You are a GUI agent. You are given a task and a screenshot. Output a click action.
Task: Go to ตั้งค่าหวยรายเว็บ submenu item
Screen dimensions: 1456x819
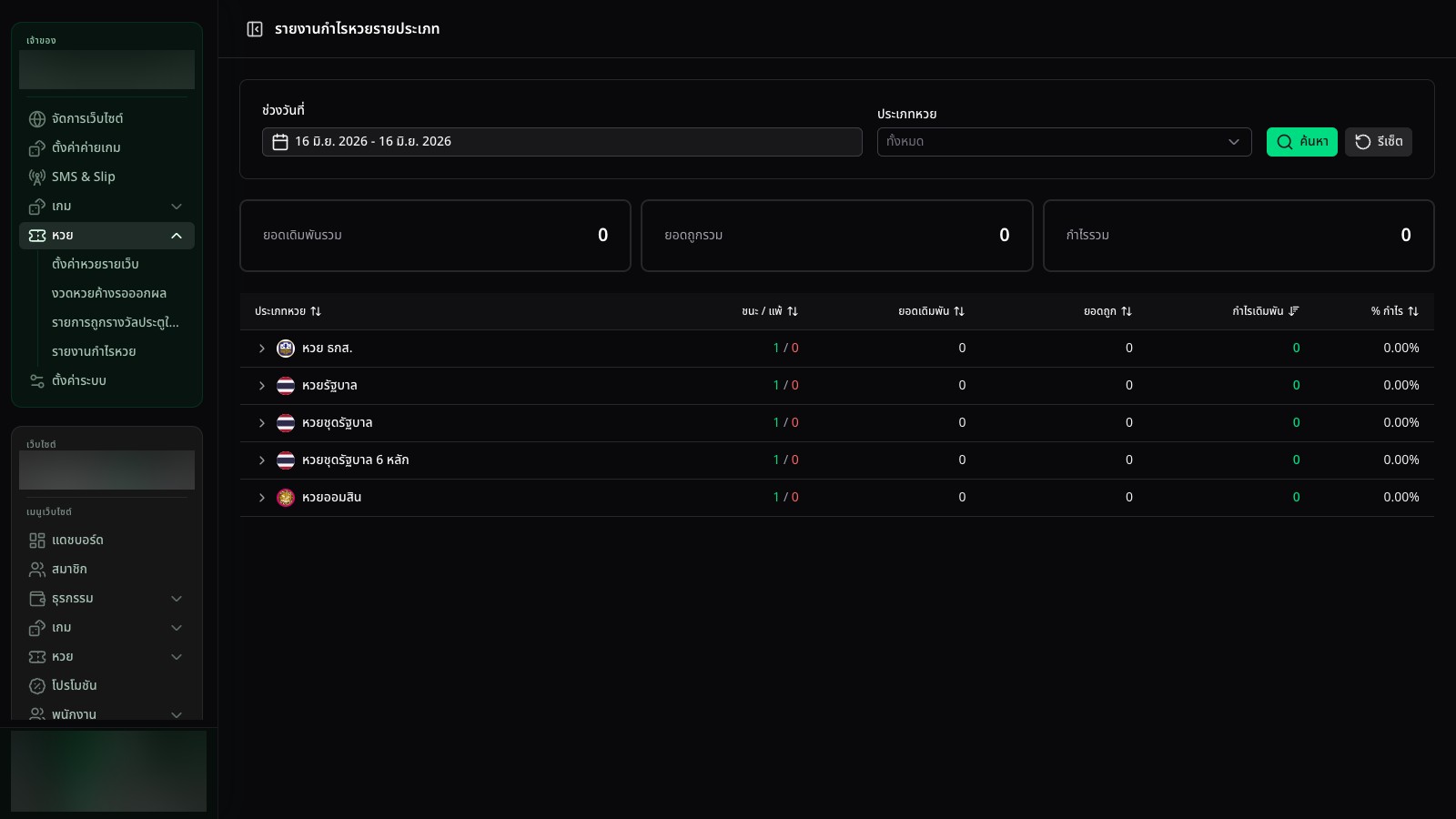click(x=96, y=264)
